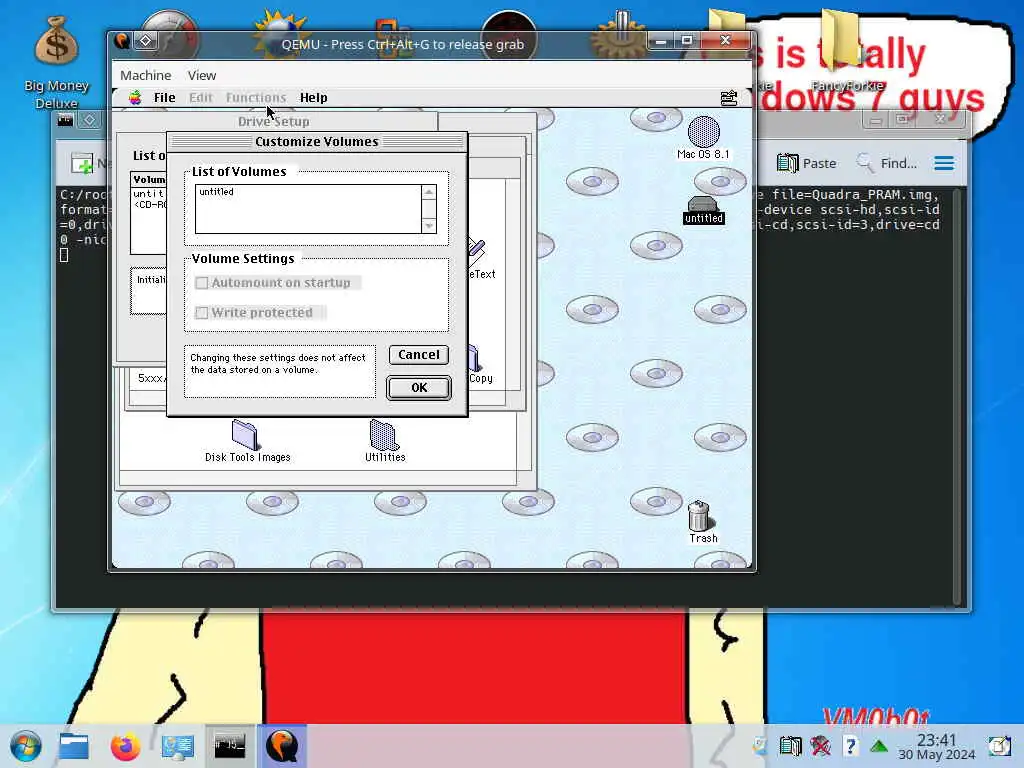The image size is (1024, 768).
Task: Open the QEMU View menu
Action: 202,75
